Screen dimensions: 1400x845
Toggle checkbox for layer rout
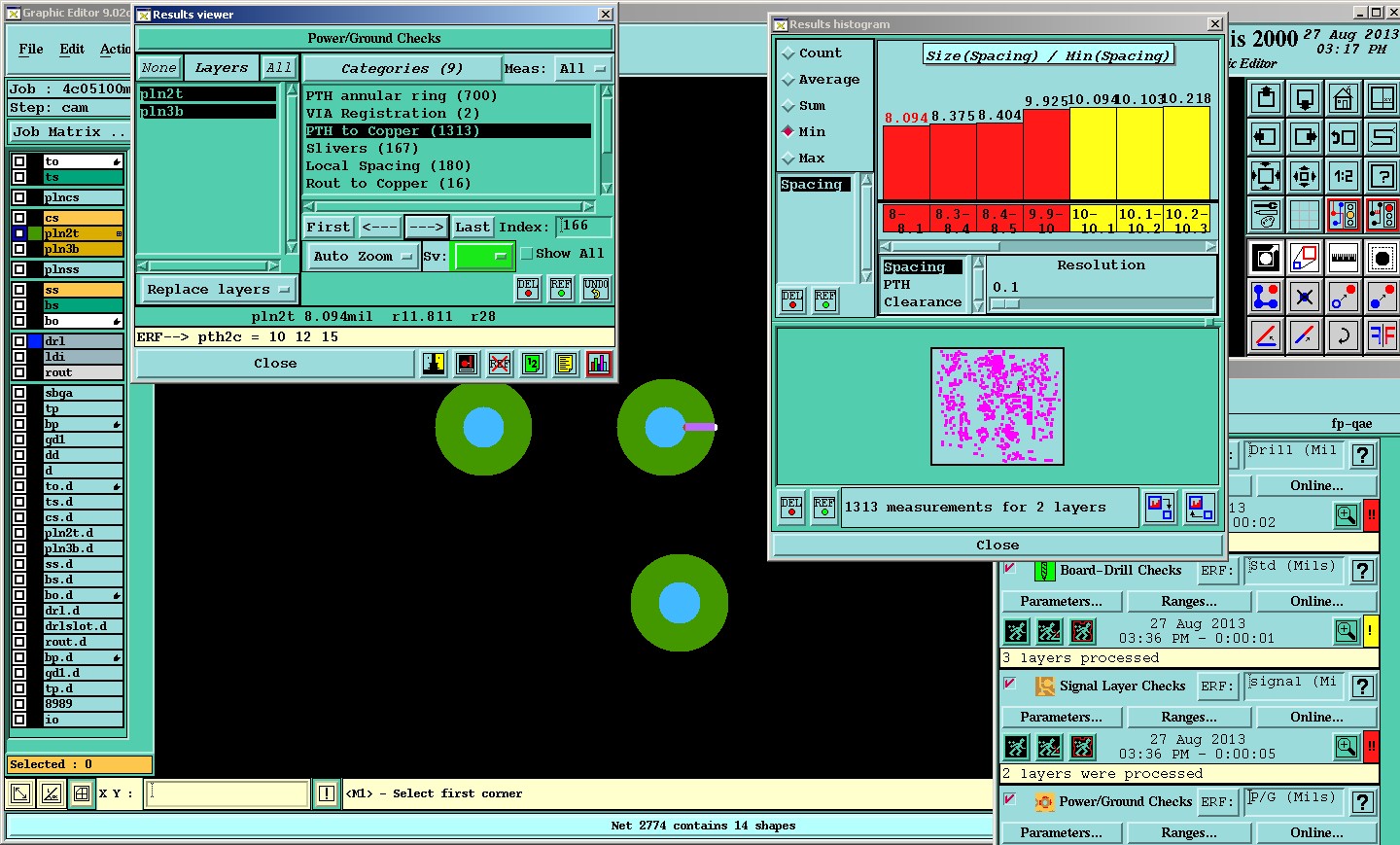19,372
